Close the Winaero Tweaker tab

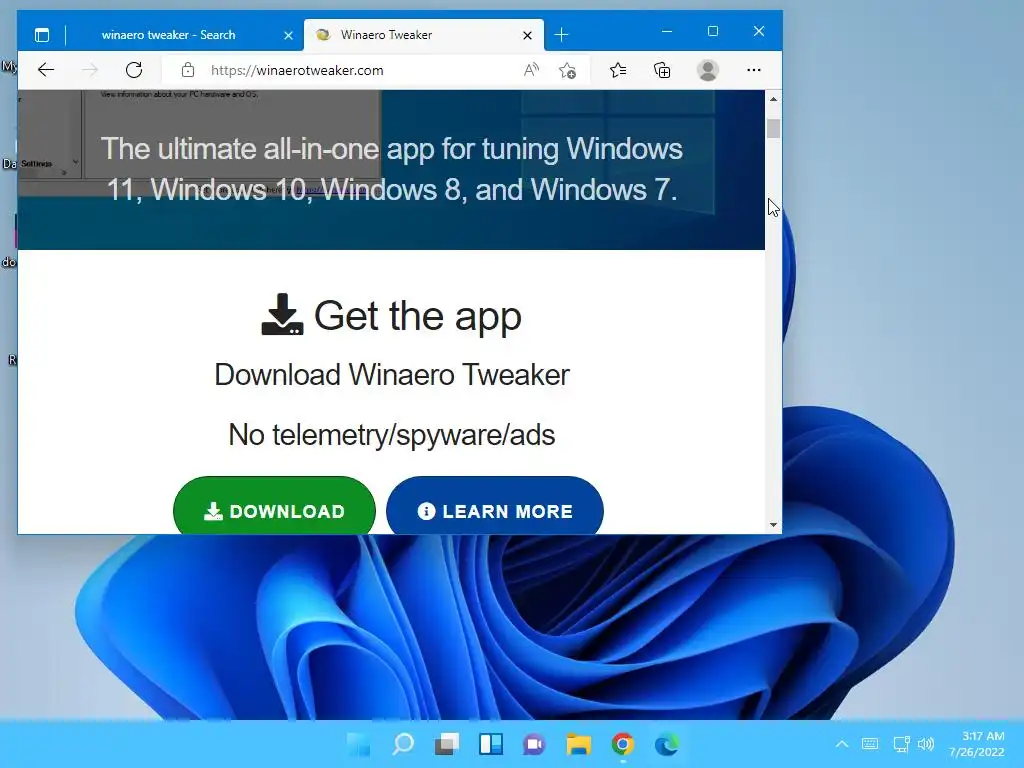point(528,36)
